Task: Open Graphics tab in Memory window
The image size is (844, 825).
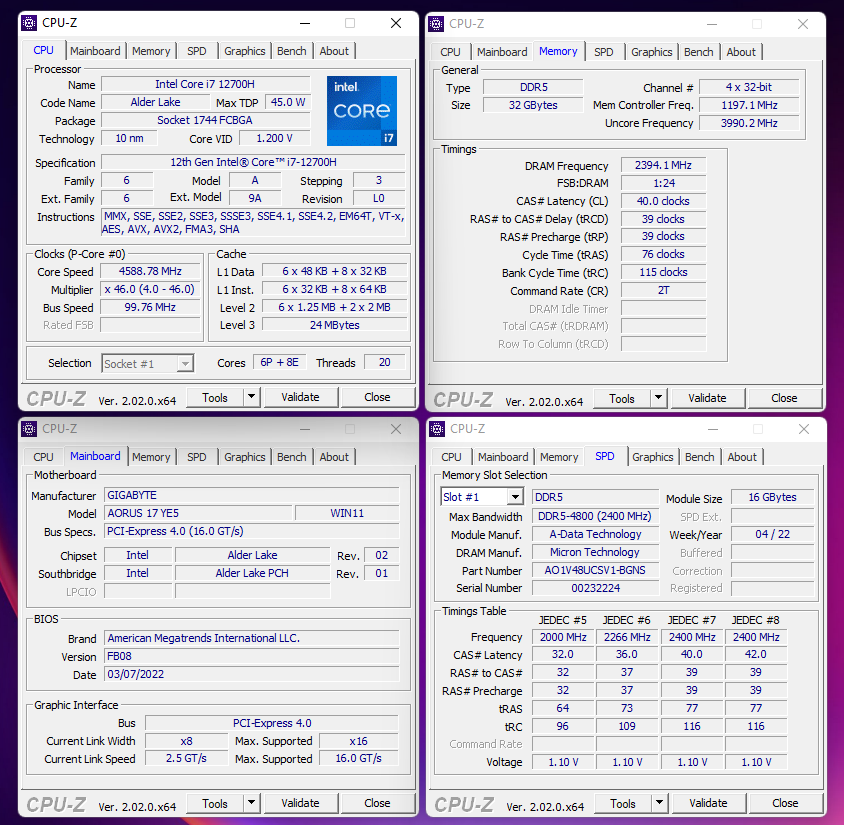Action: [652, 52]
